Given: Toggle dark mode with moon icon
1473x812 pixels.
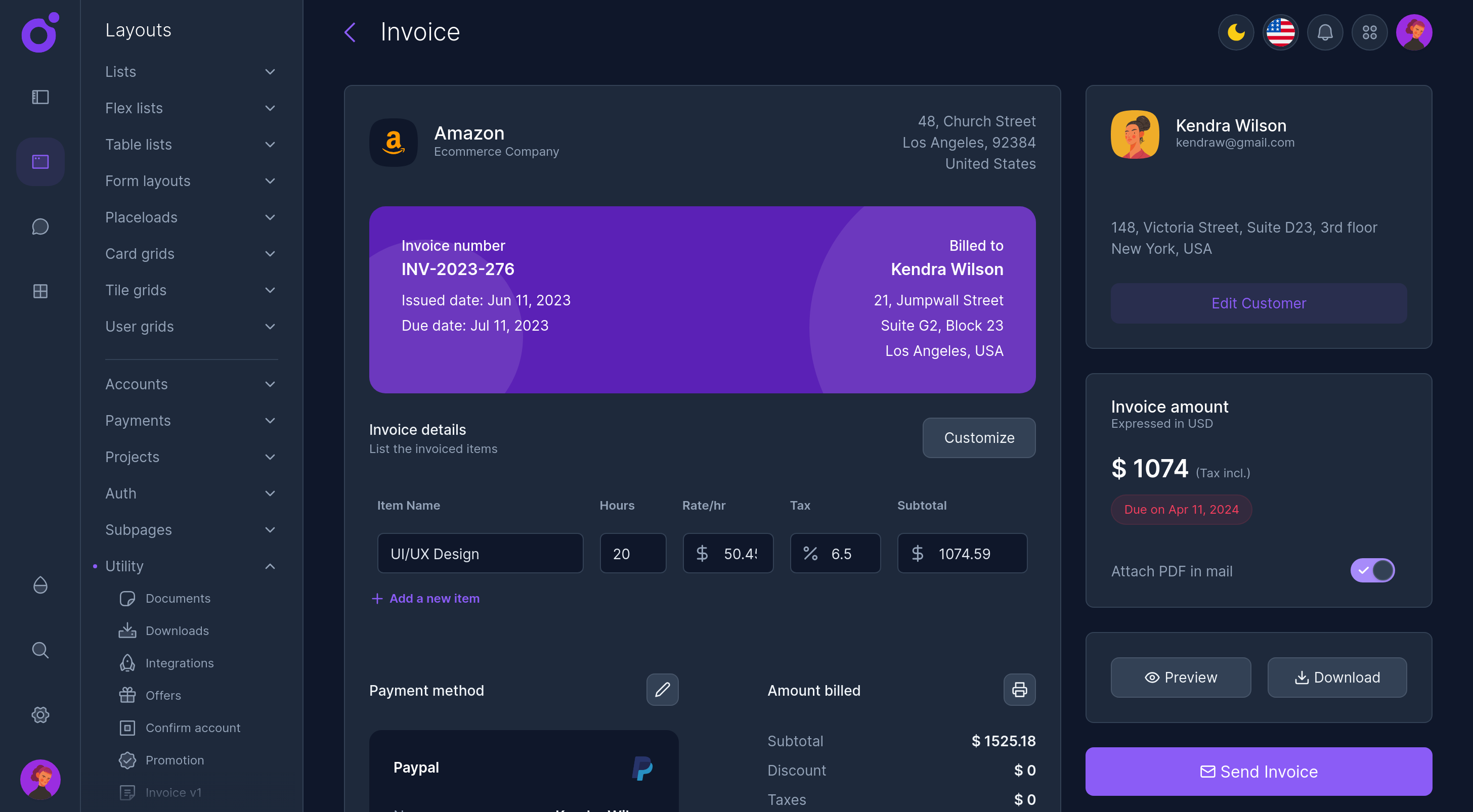Looking at the screenshot, I should coord(1236,32).
